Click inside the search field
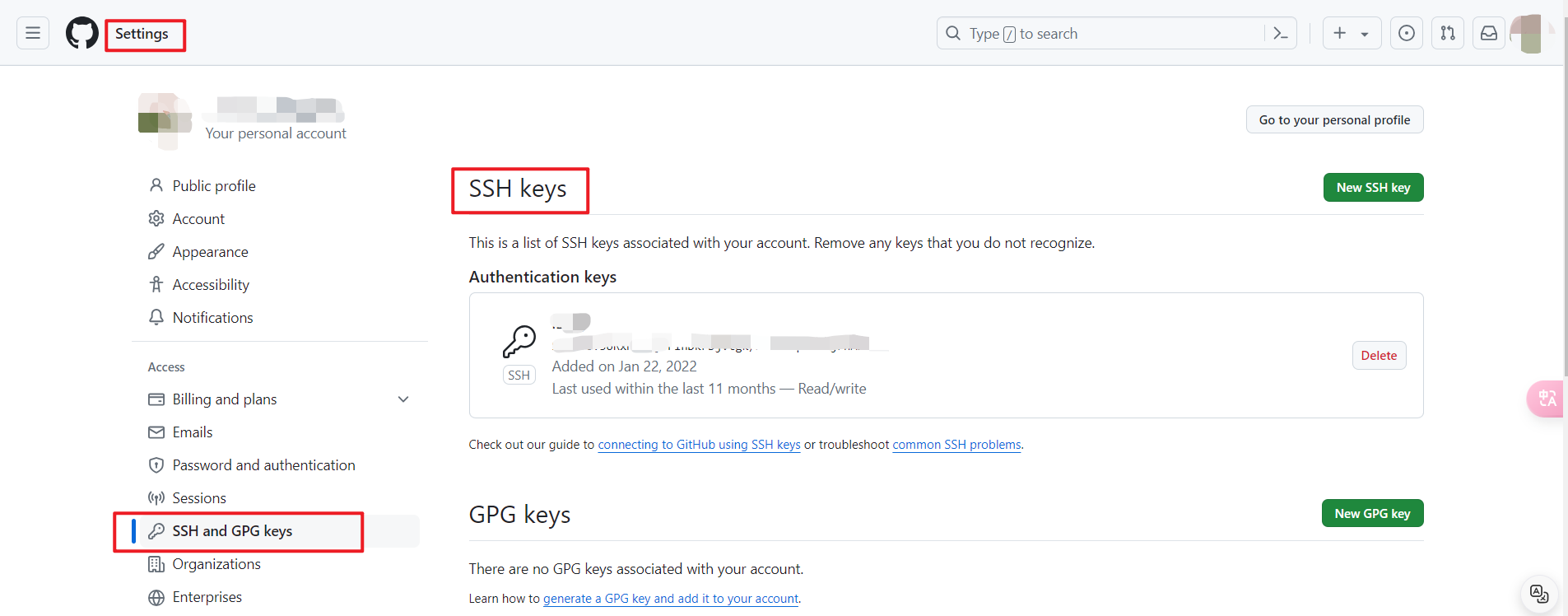The image size is (1568, 616). click(1070, 33)
